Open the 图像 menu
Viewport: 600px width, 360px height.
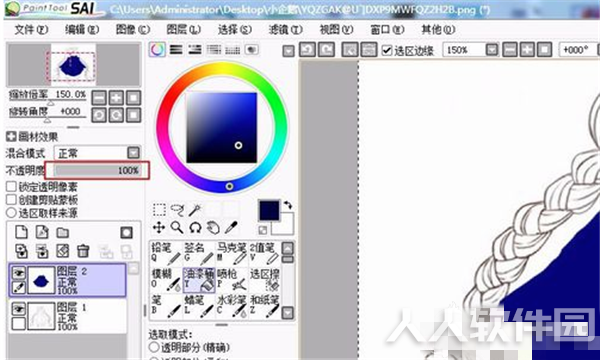click(132, 29)
